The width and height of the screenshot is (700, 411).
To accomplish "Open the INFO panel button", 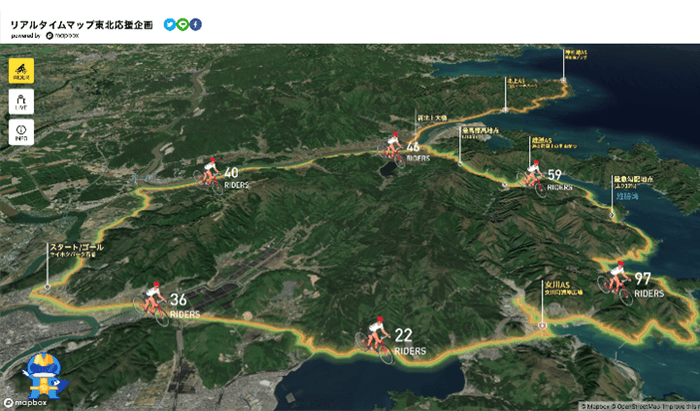I will coord(21,132).
